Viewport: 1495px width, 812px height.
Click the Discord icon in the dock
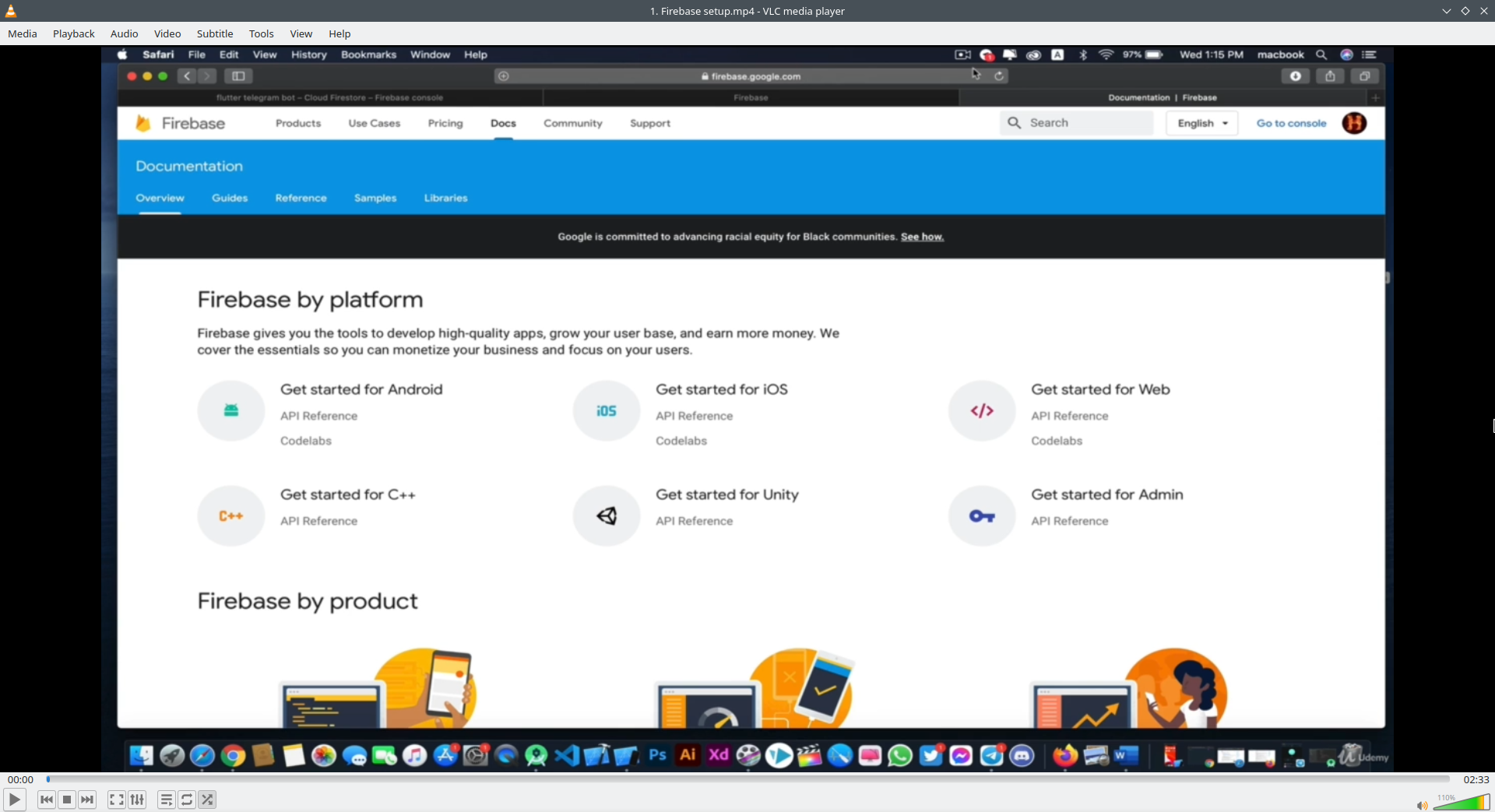pos(1022,755)
